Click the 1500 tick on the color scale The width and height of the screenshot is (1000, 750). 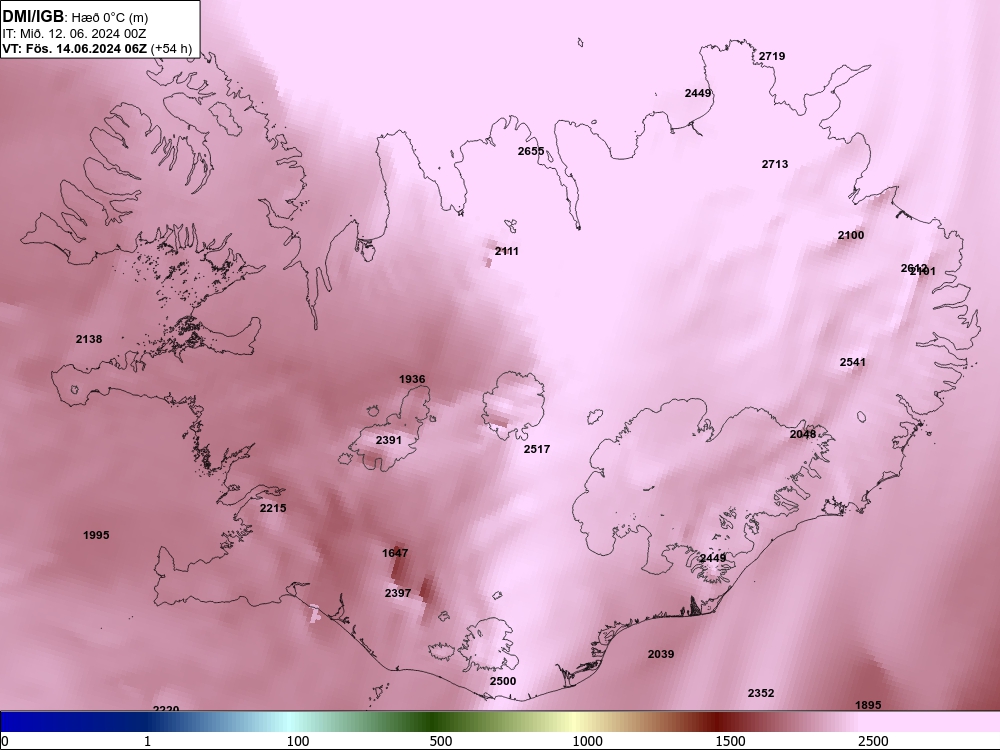click(x=730, y=741)
